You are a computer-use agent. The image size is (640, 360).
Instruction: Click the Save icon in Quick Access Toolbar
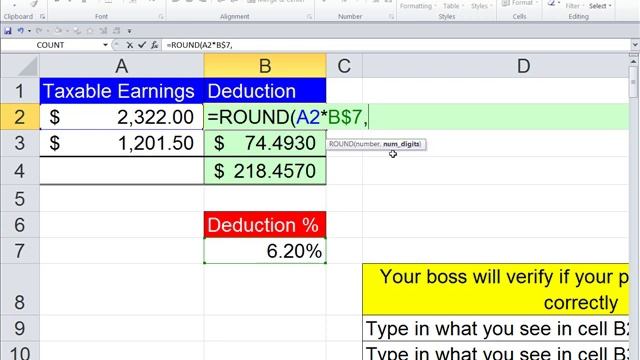[8, 31]
